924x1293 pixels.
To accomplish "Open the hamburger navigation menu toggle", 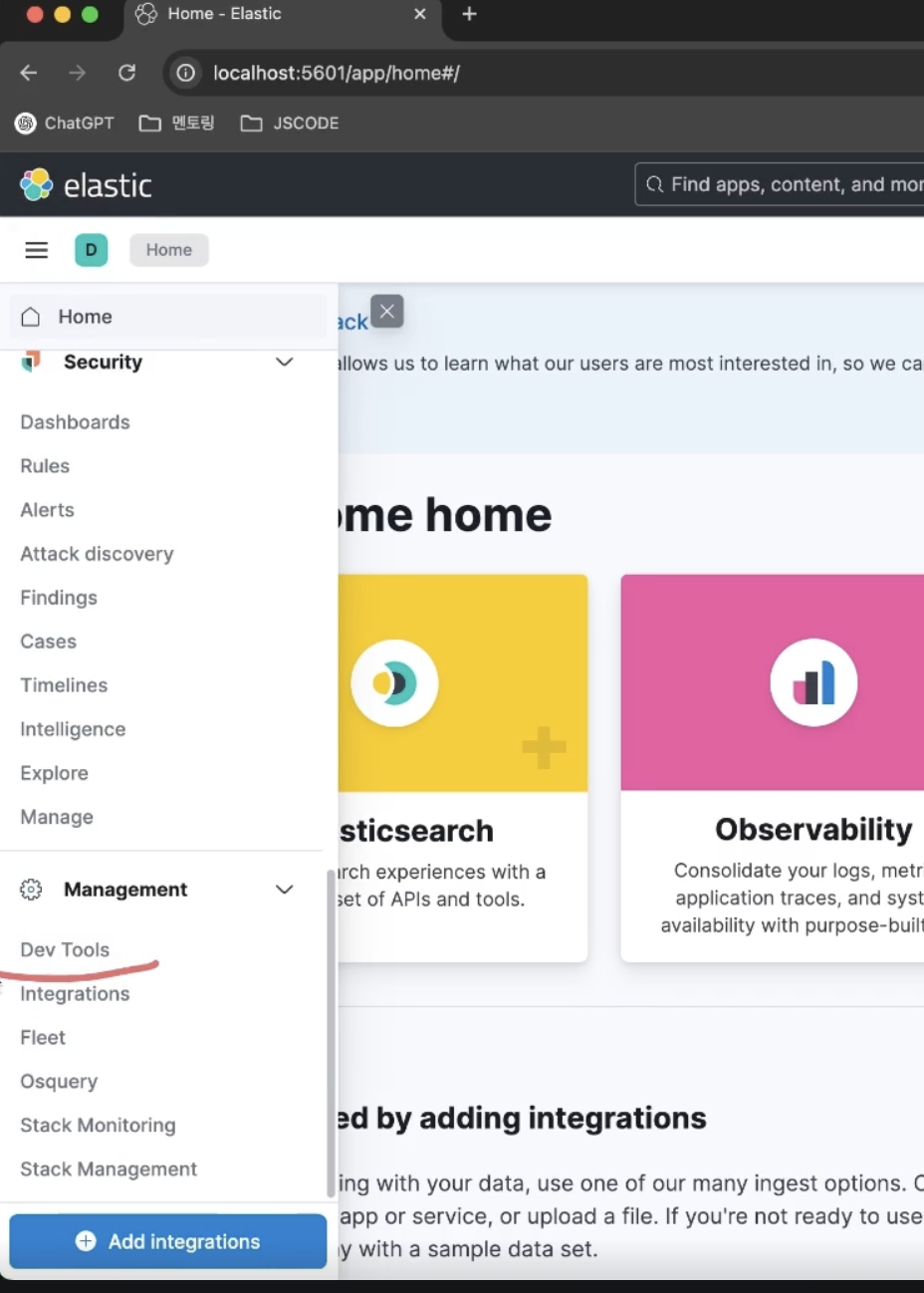I will point(37,250).
